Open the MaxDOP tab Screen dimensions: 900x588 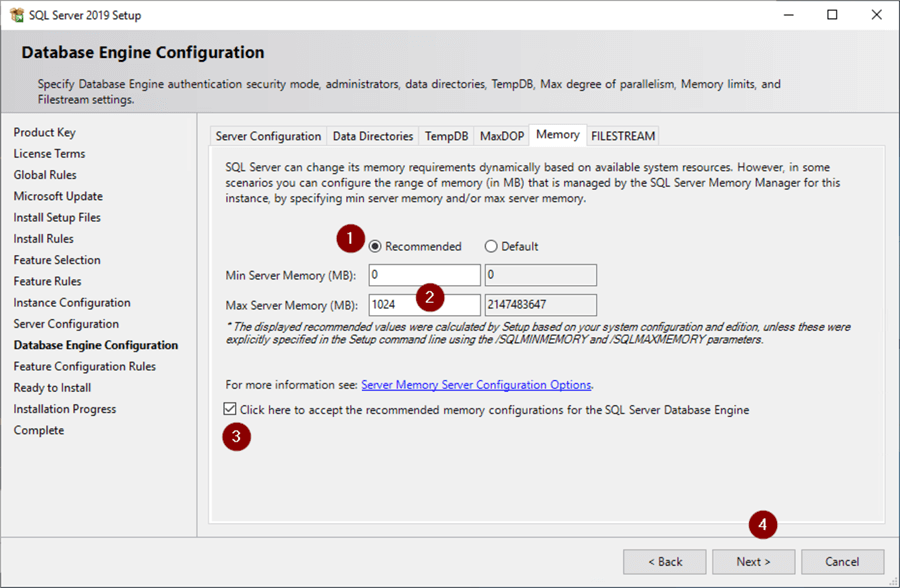[501, 136]
